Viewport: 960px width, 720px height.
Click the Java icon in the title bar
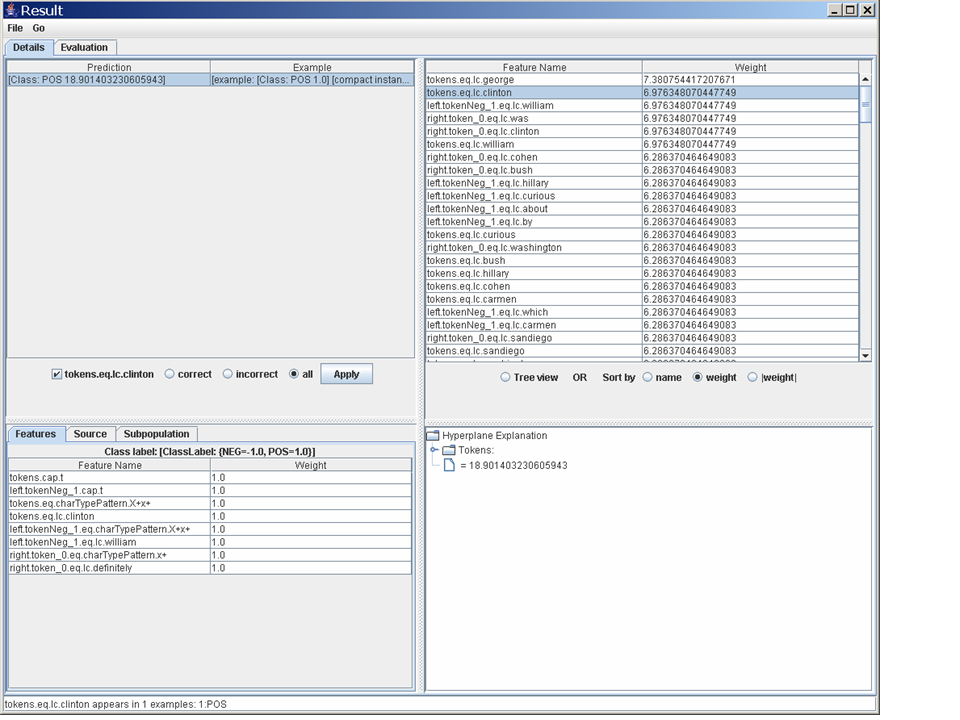point(11,10)
